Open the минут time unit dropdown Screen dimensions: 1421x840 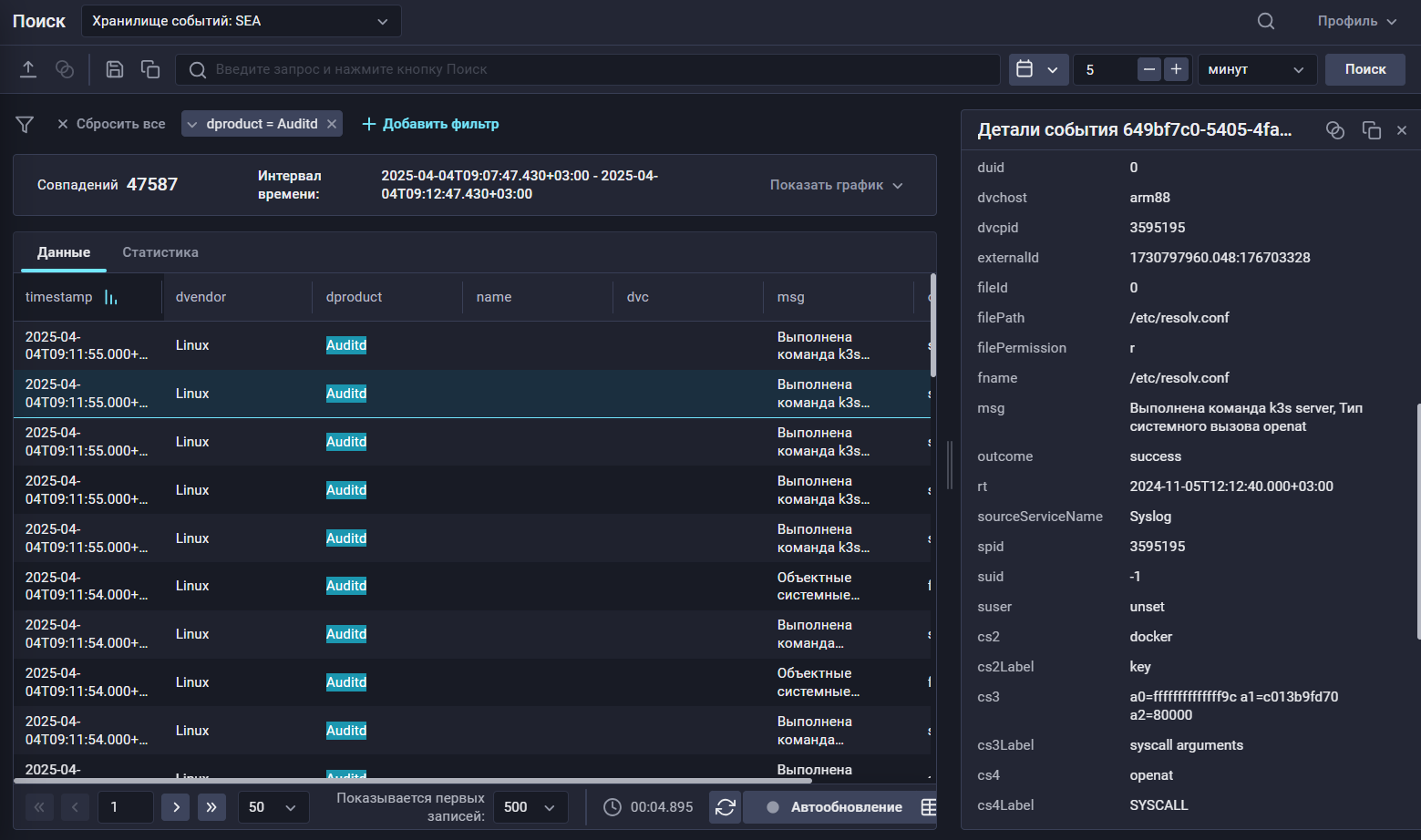point(1257,69)
